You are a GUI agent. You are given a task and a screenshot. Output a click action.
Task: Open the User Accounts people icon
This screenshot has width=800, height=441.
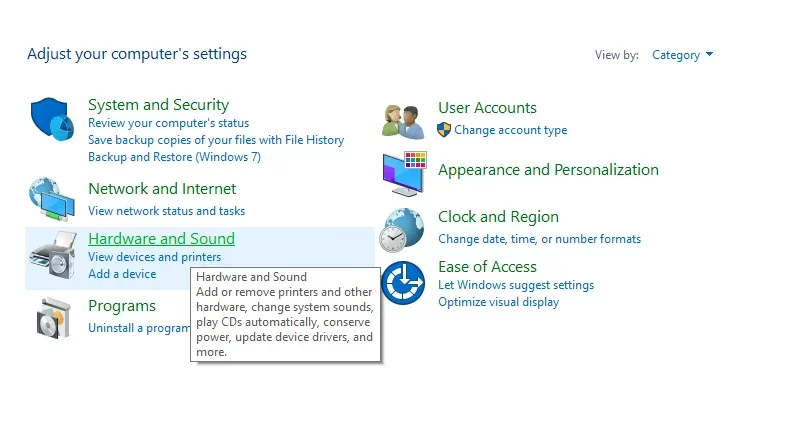click(x=403, y=121)
